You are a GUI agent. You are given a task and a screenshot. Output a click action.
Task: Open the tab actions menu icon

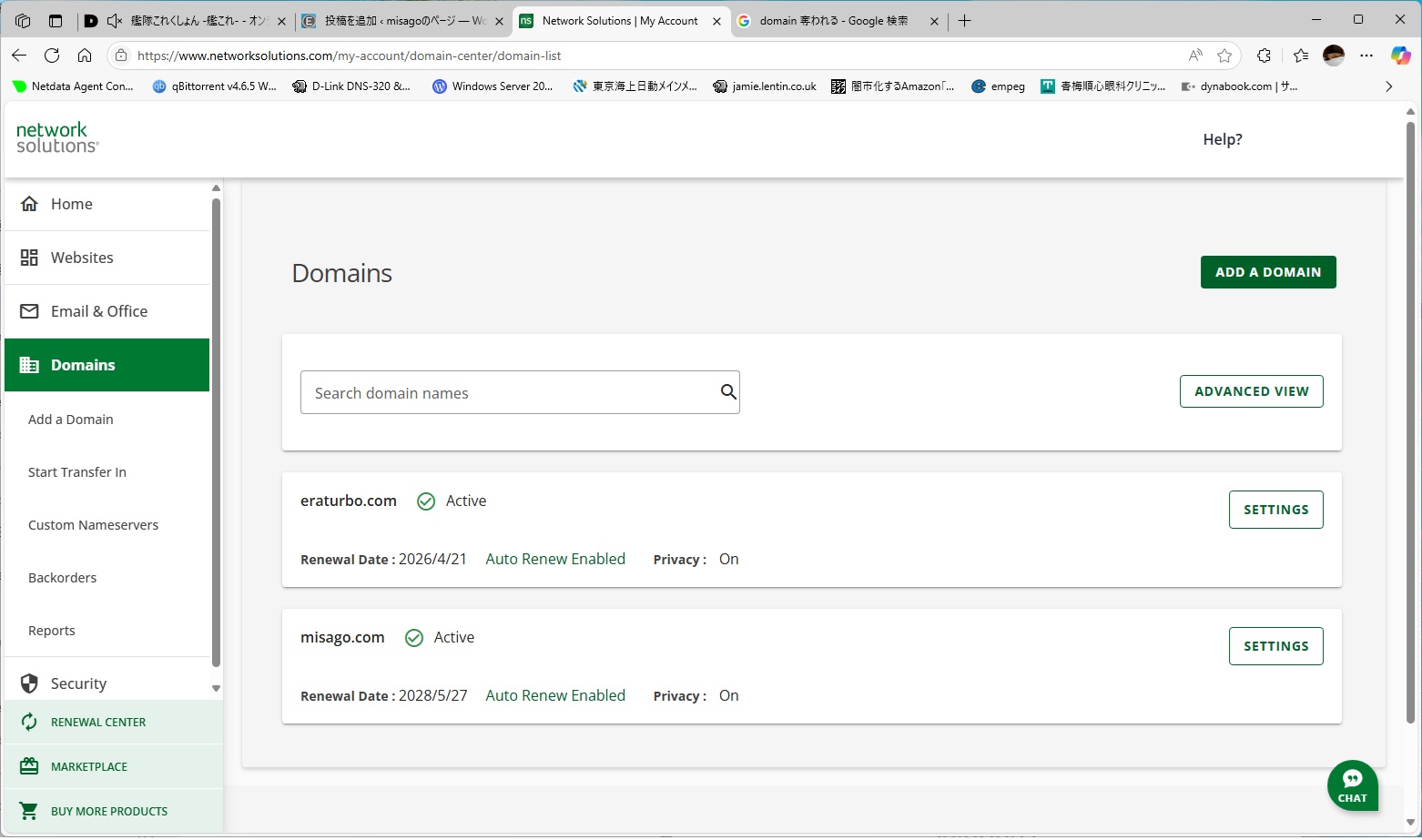56,21
